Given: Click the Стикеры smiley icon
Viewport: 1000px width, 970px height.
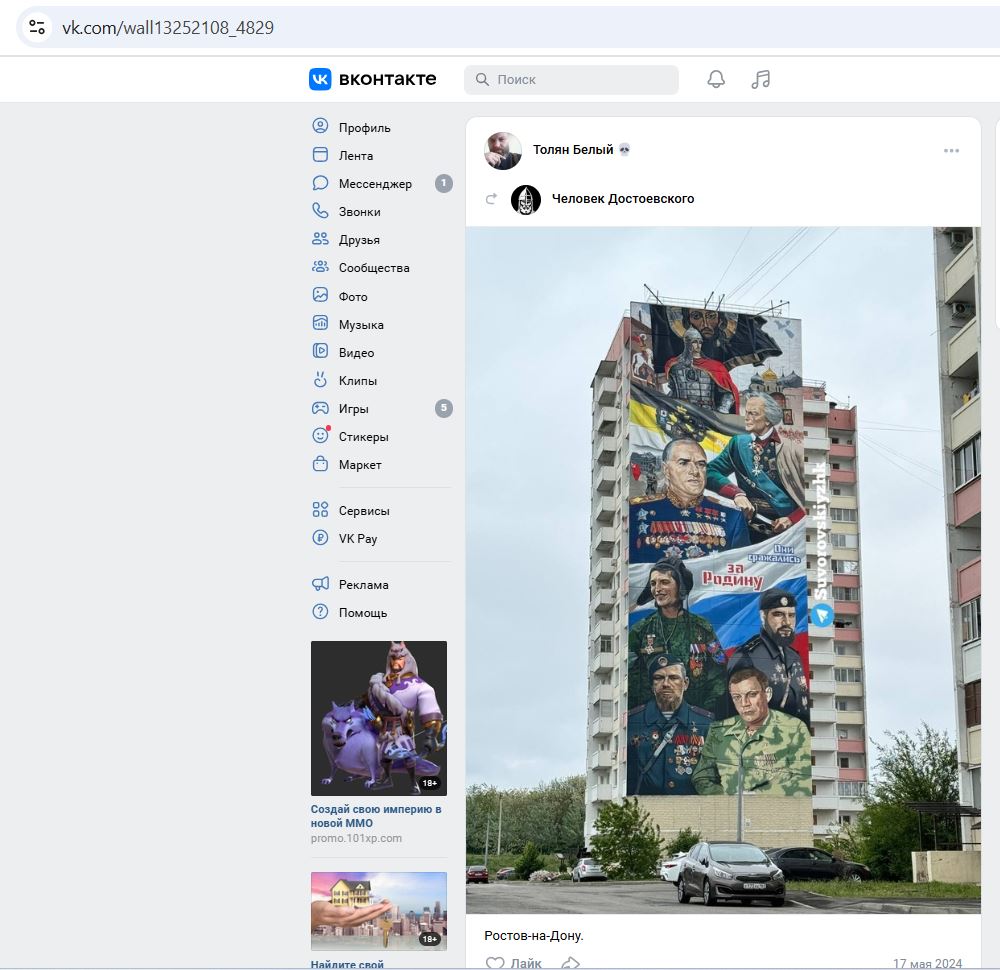Looking at the screenshot, I should point(320,436).
